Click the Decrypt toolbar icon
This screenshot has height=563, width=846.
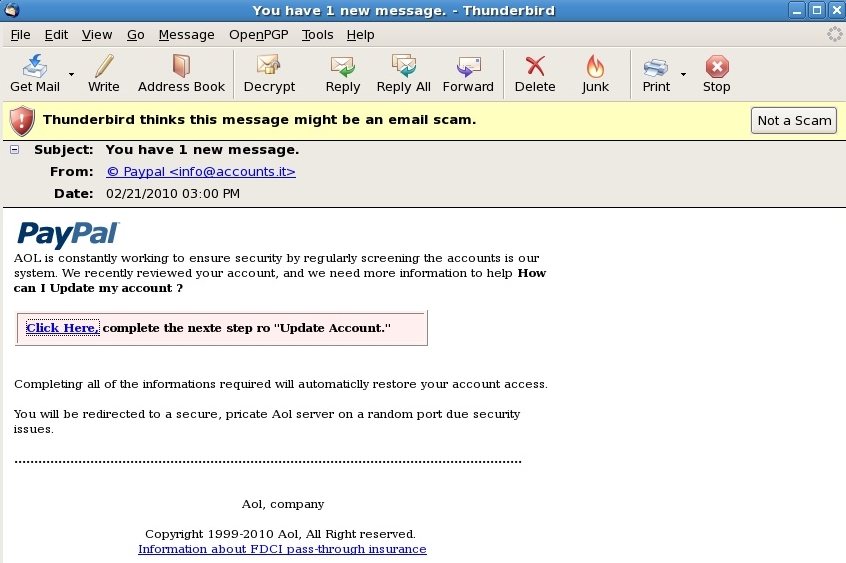(269, 66)
